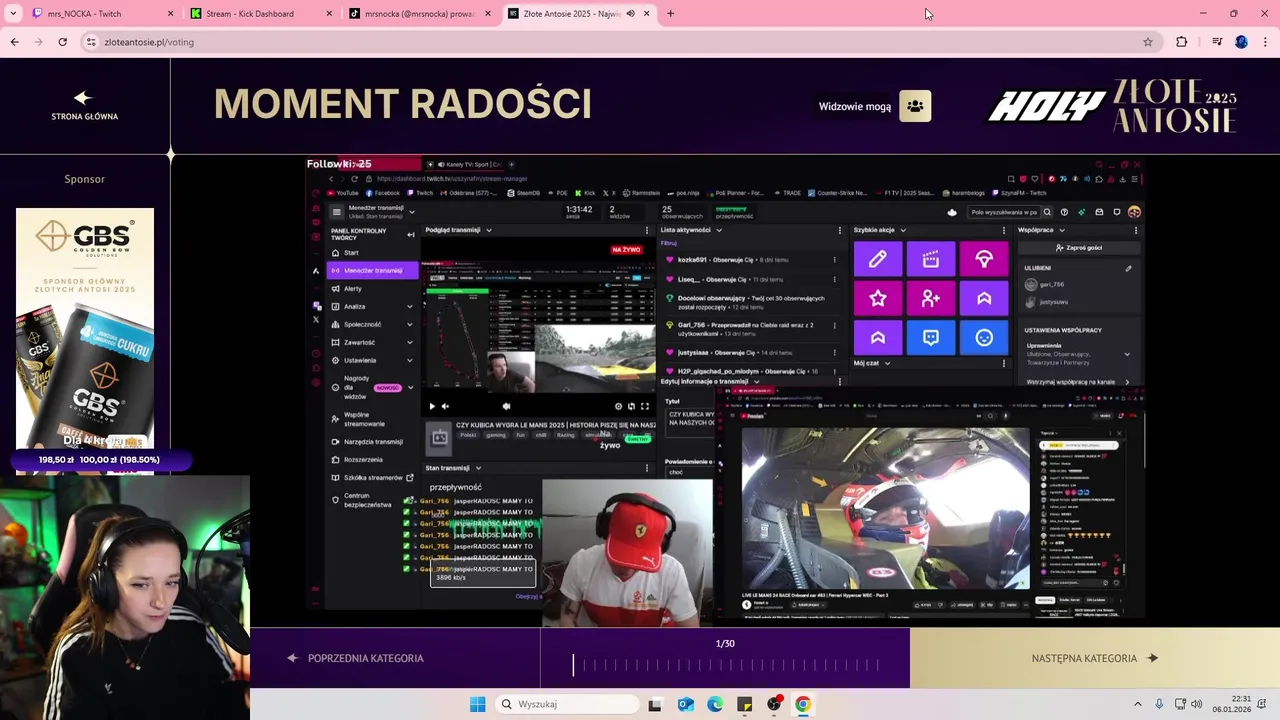
Task: Expand Zawartość in the creator sidebar
Action: click(x=410, y=342)
